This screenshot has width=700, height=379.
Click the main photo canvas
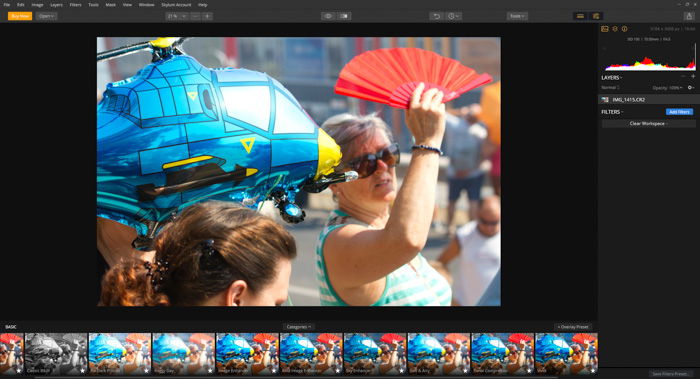tap(299, 171)
